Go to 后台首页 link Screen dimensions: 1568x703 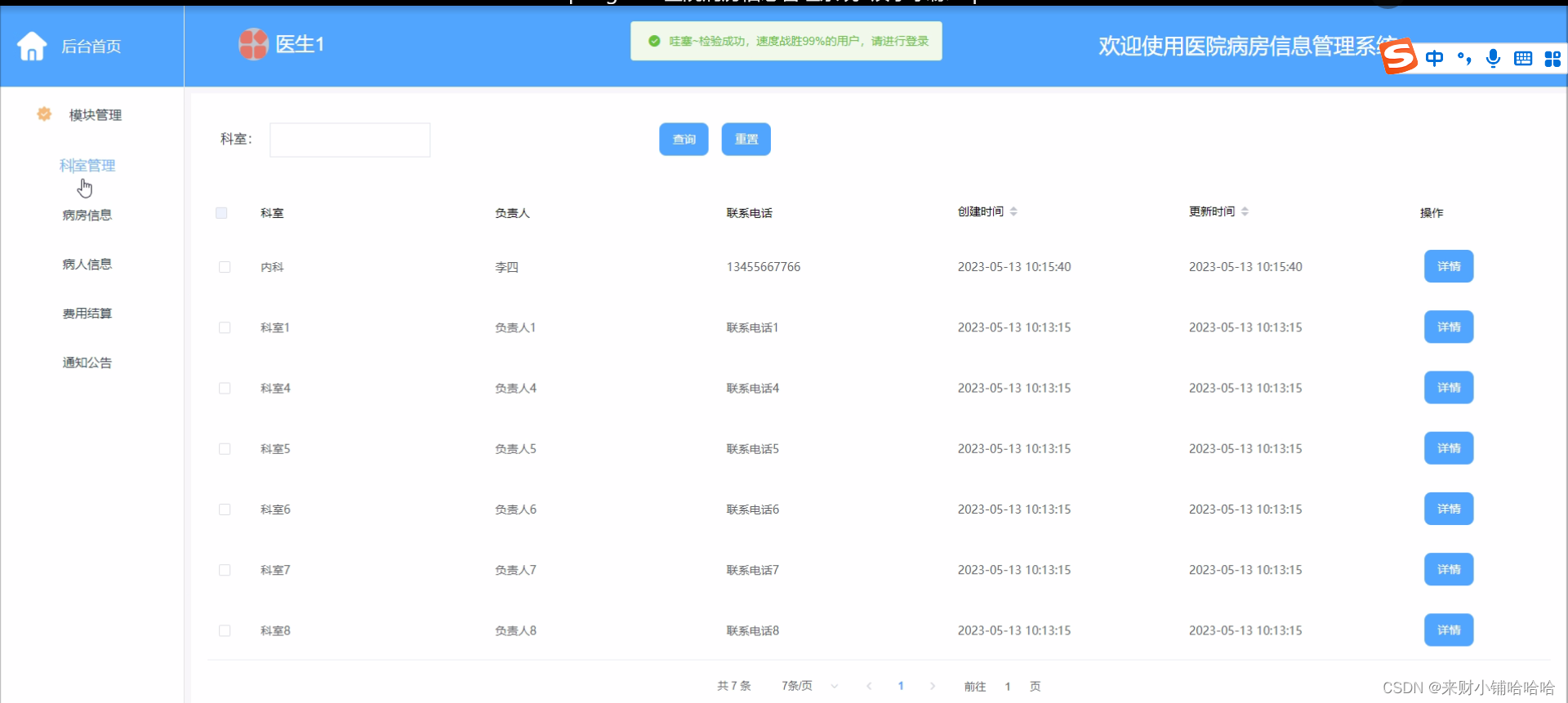click(91, 47)
